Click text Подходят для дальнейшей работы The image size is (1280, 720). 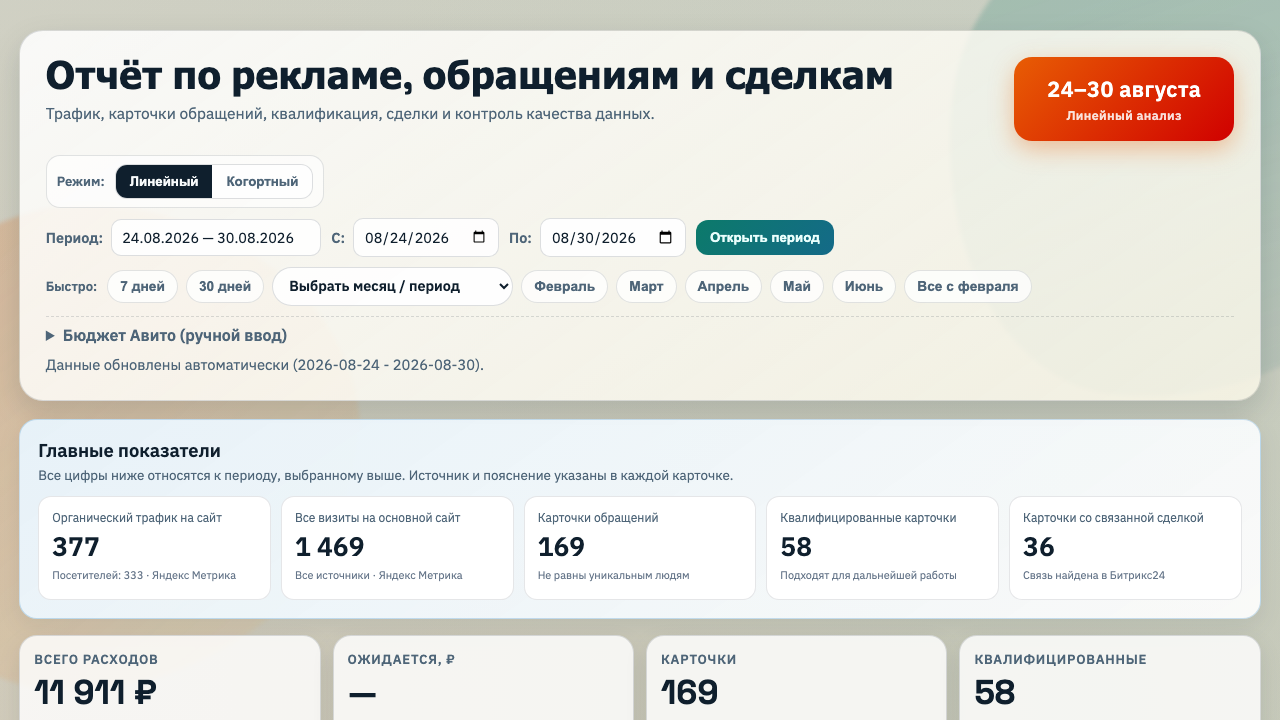click(x=869, y=575)
